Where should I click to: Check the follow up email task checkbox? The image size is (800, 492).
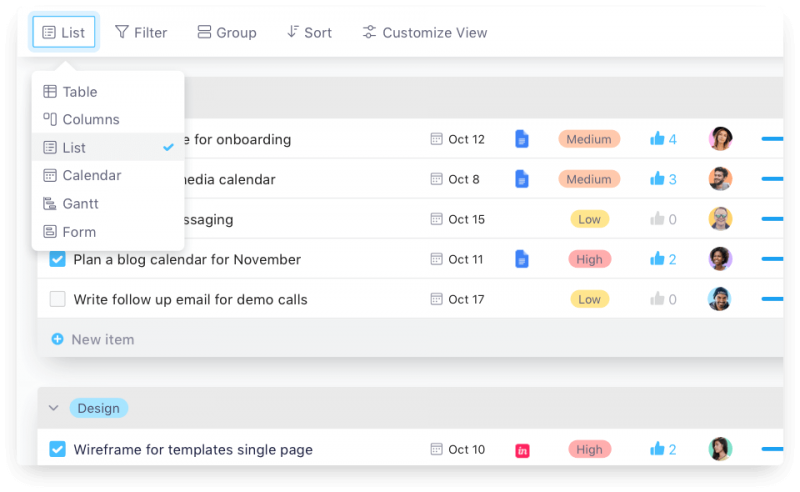[58, 299]
